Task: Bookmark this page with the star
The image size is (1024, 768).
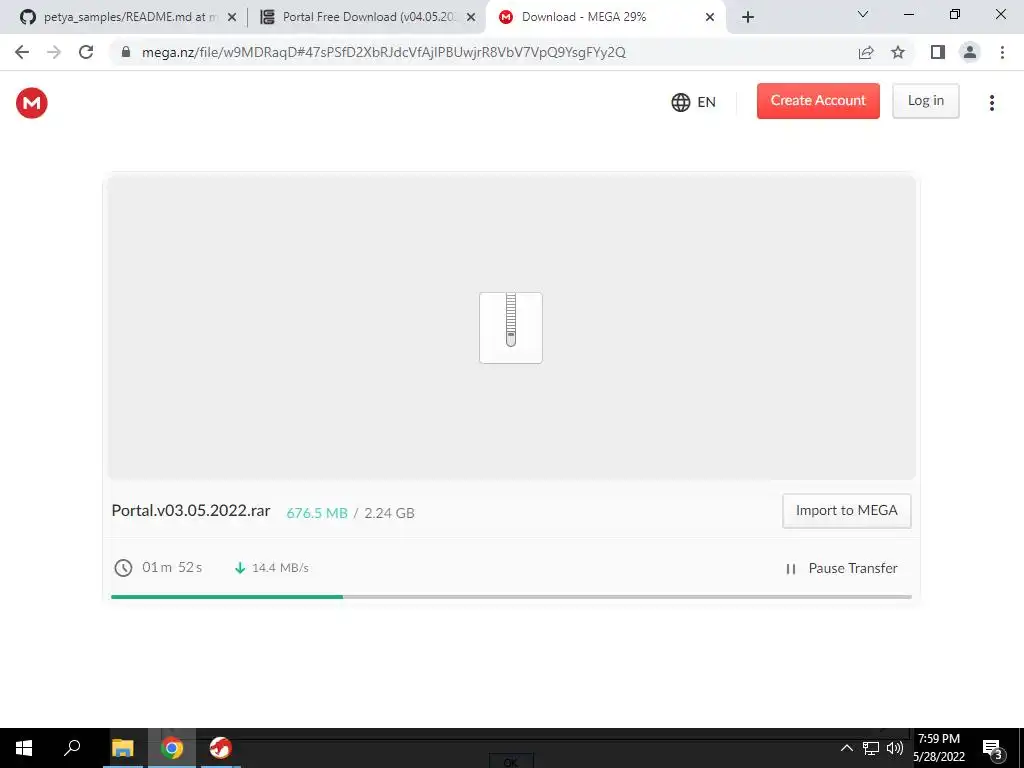Action: point(898,52)
